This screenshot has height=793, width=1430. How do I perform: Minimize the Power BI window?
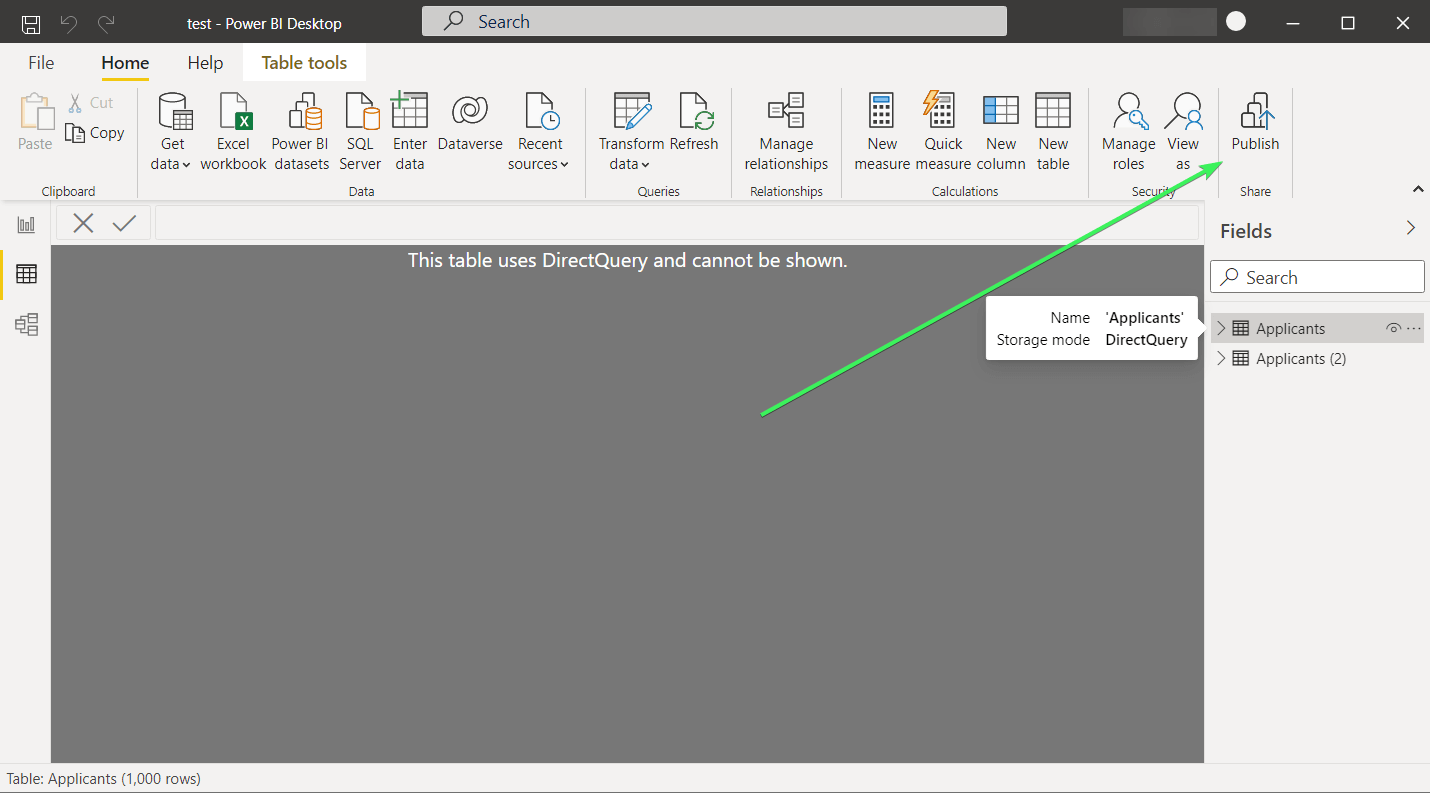point(1293,22)
